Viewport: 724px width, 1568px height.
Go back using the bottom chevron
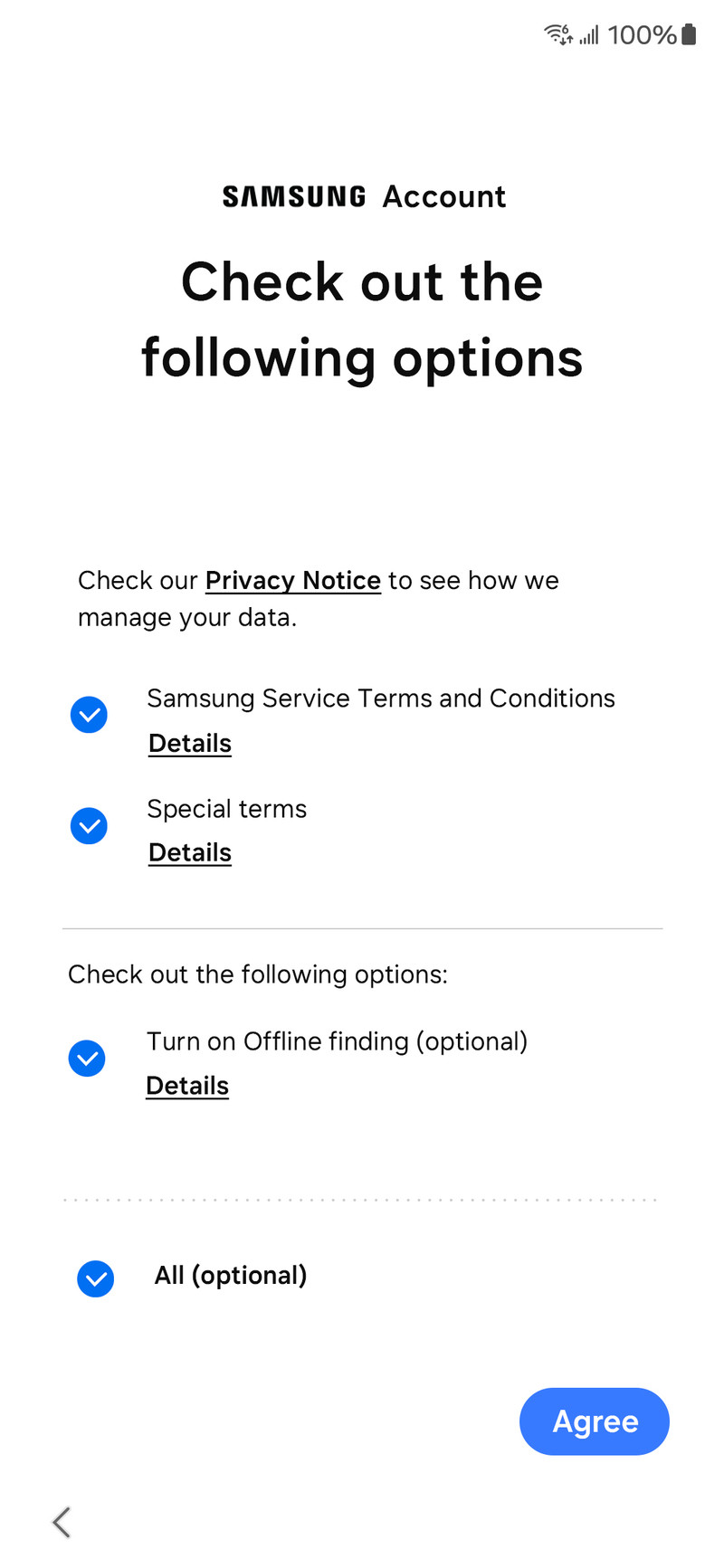[62, 1523]
